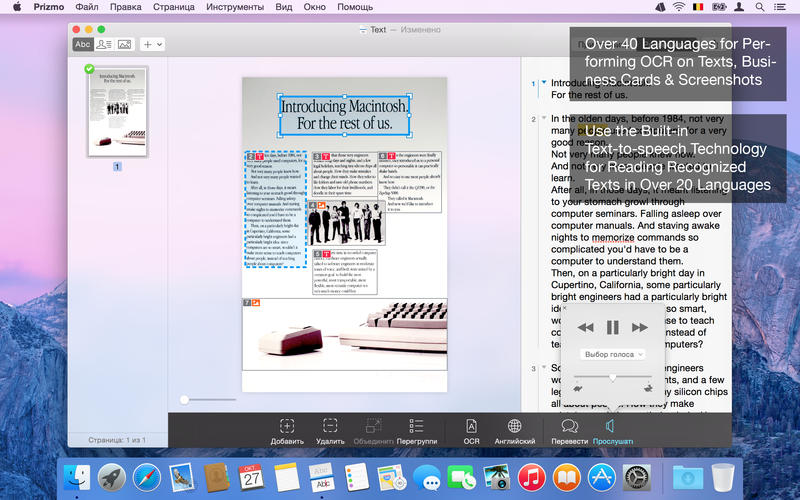Open Finder from the Dock

[77, 478]
